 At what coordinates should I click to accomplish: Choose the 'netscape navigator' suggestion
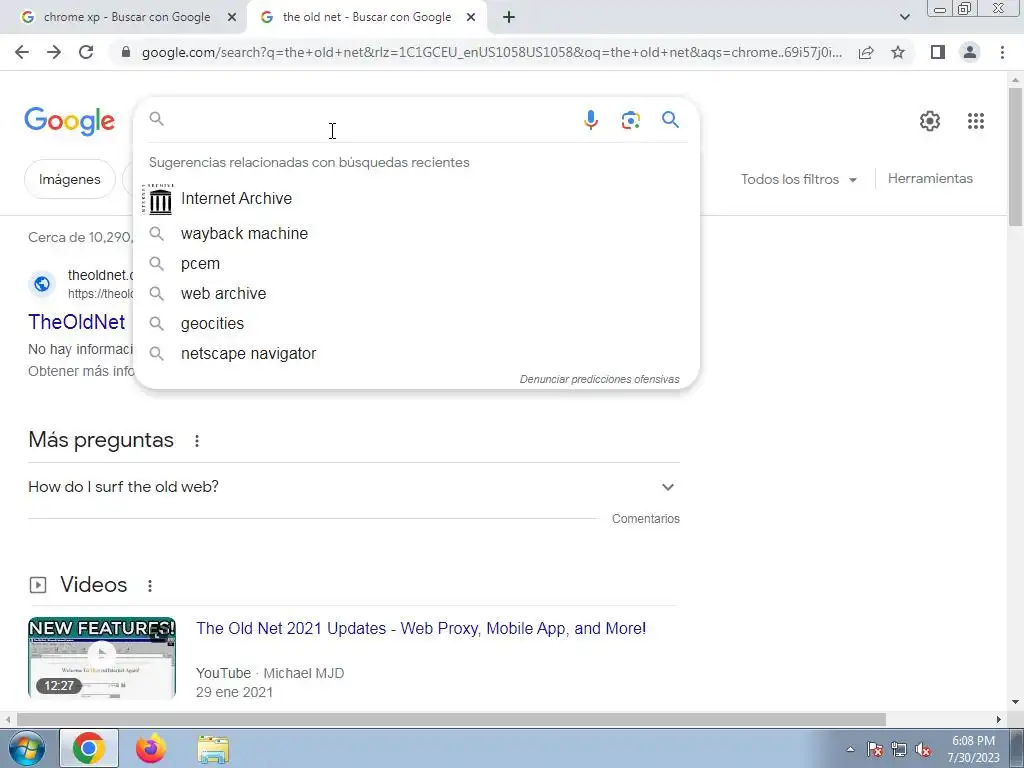pyautogui.click(x=416, y=353)
